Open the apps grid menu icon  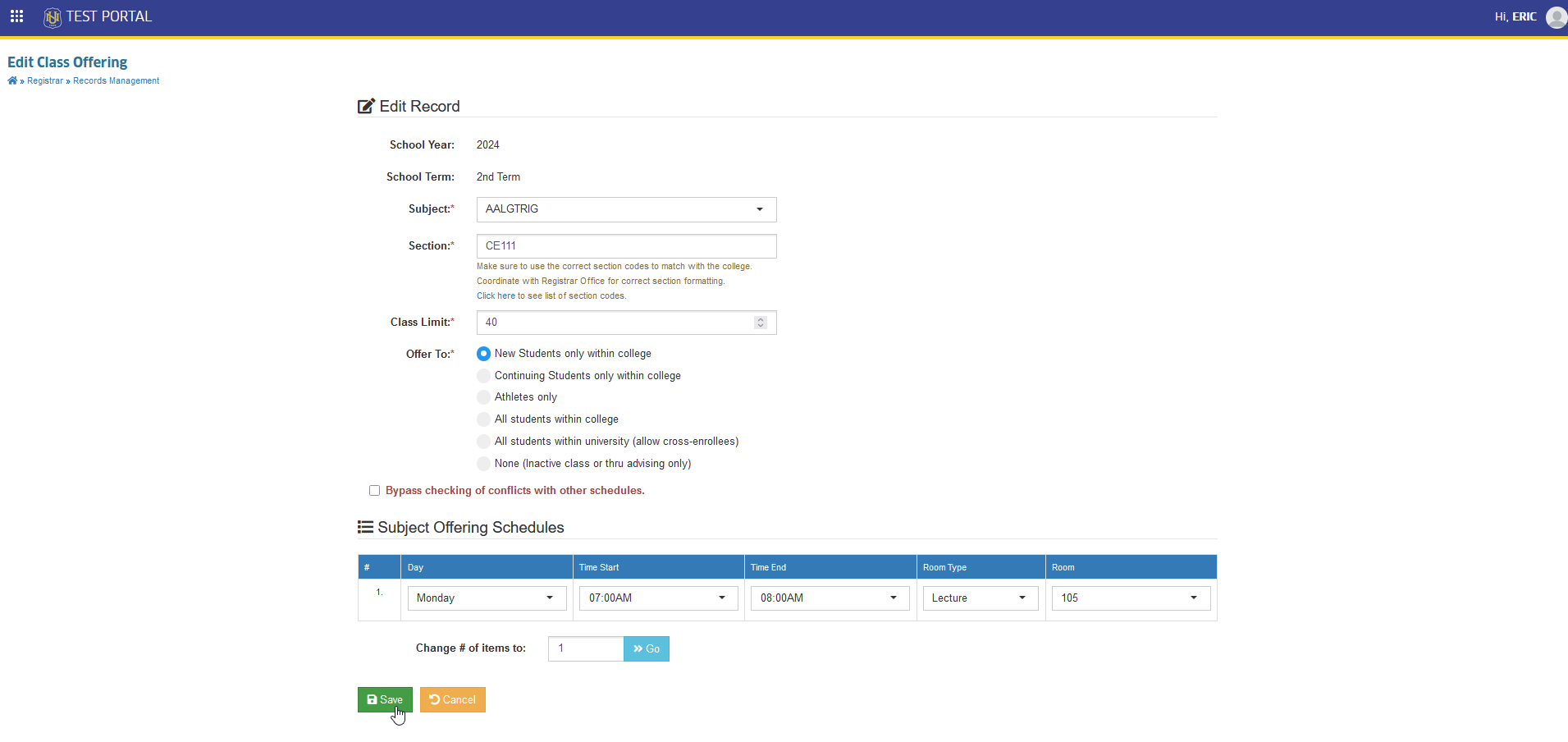pyautogui.click(x=16, y=16)
